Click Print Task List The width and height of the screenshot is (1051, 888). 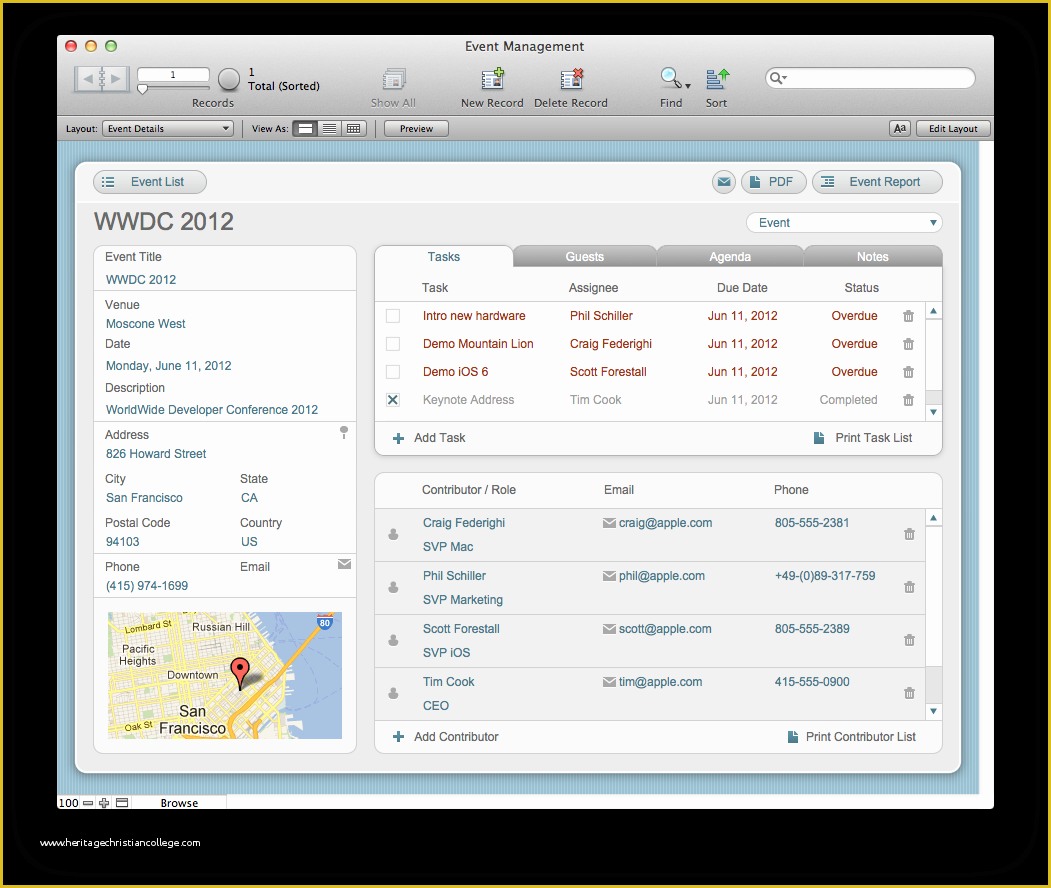coord(863,438)
